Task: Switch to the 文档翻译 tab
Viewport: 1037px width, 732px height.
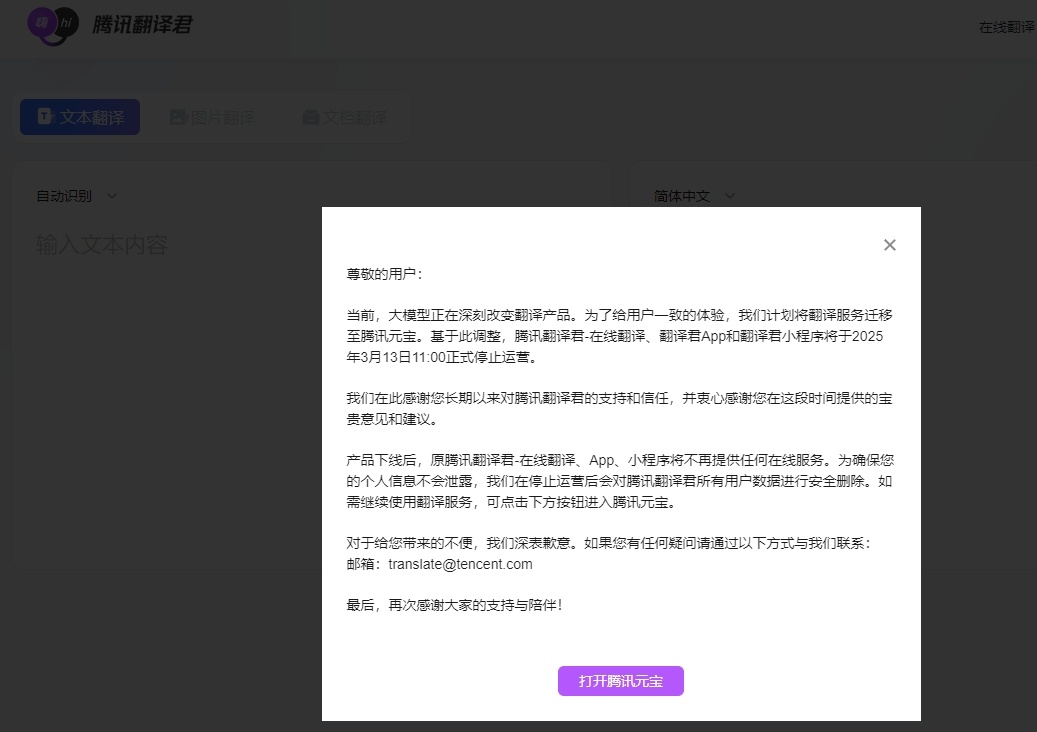Action: [x=345, y=116]
